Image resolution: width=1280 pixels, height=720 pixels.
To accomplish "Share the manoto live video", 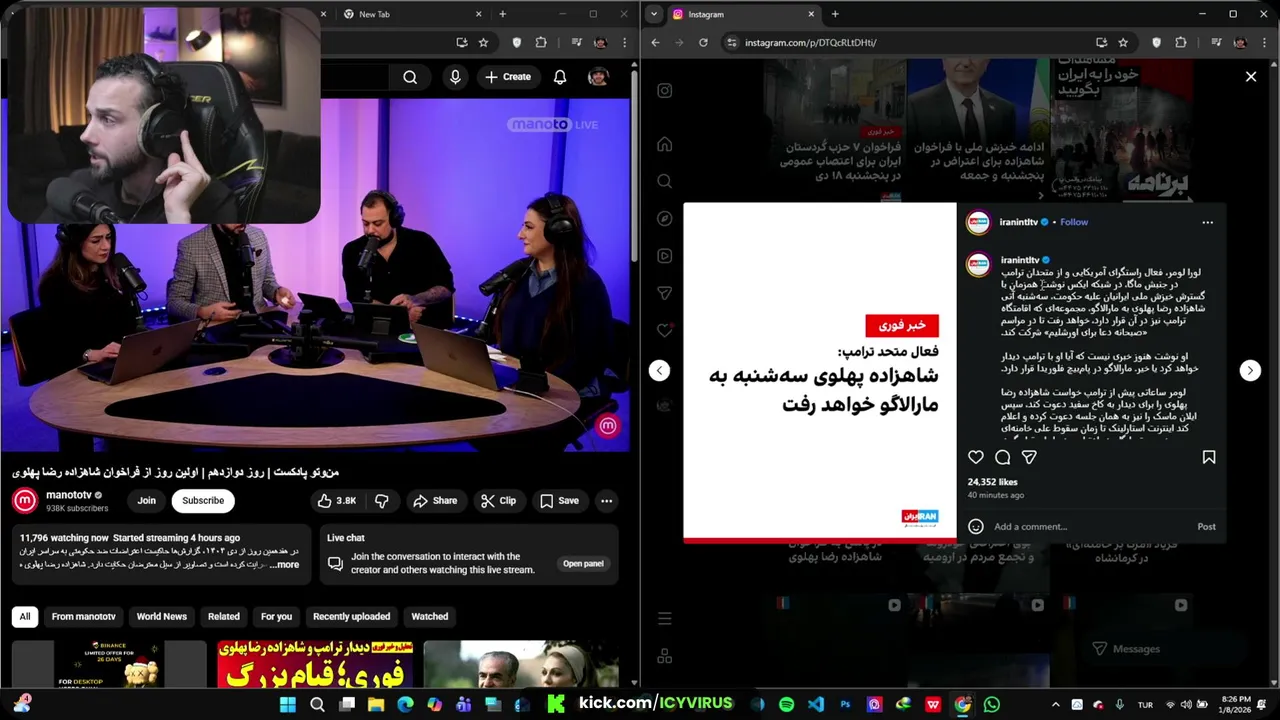I will point(435,501).
